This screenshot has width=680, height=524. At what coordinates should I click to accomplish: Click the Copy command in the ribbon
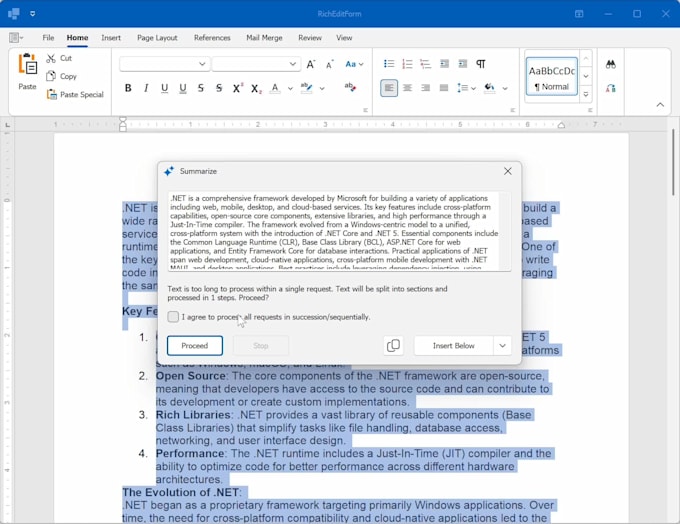[62, 76]
